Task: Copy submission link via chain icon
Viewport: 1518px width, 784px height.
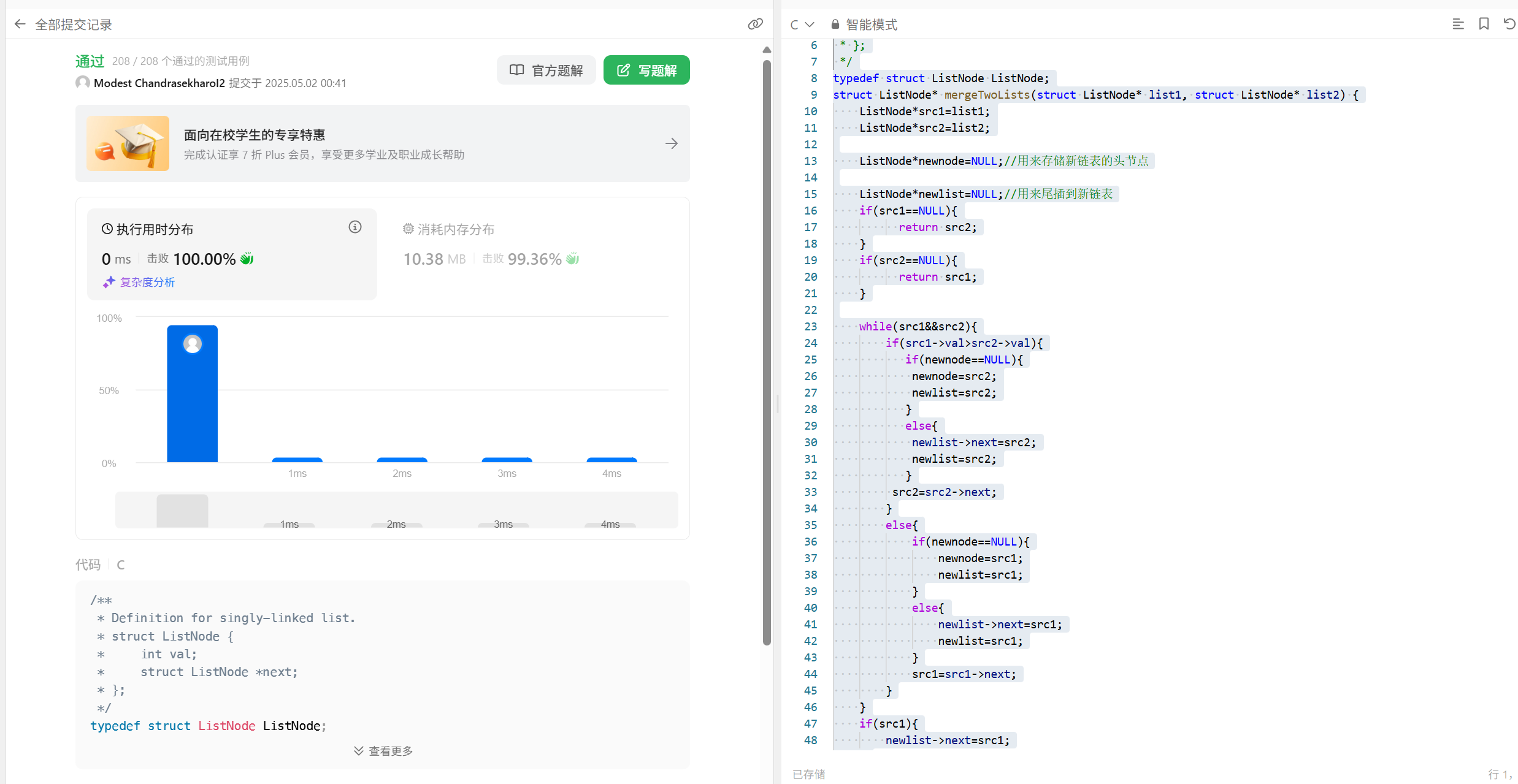Action: point(755,24)
